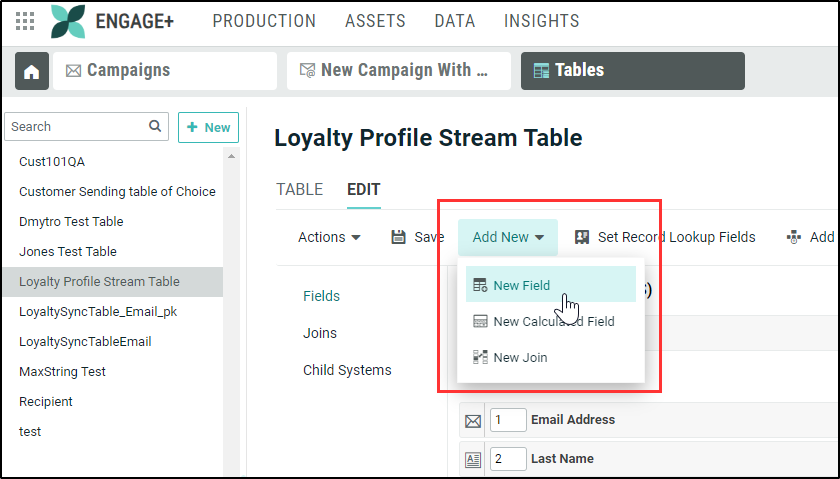The image size is (840, 479).
Task: Open the PRODUCTION menu
Action: coord(264,21)
